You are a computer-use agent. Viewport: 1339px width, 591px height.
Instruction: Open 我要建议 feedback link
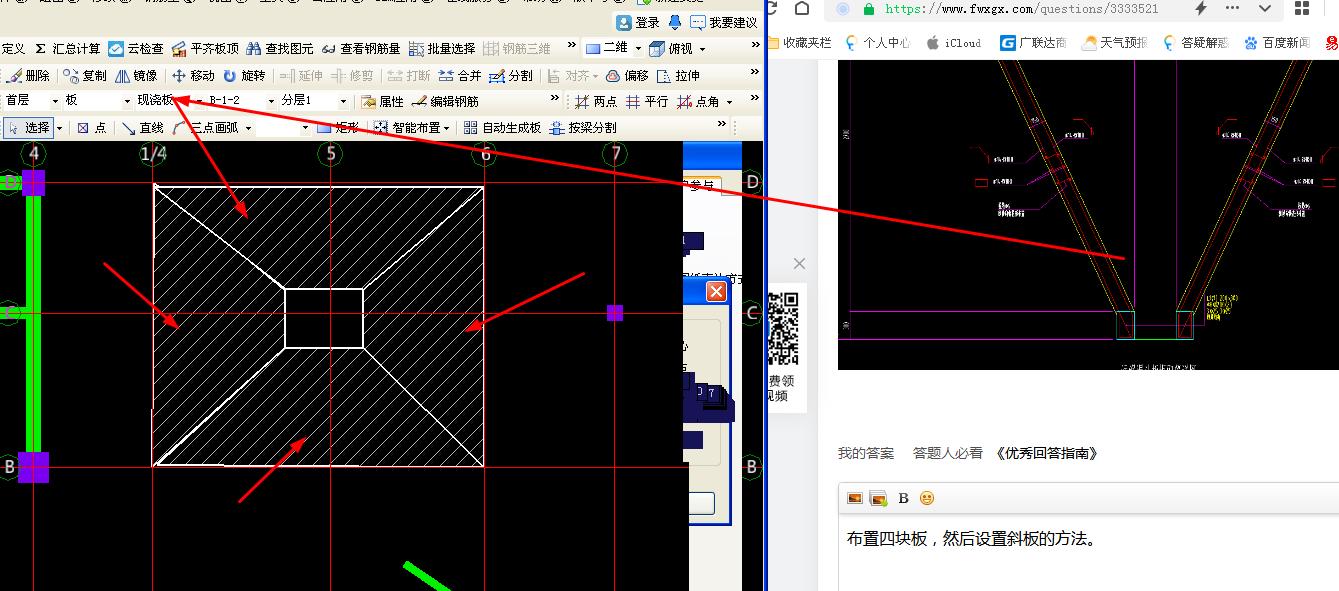[724, 22]
